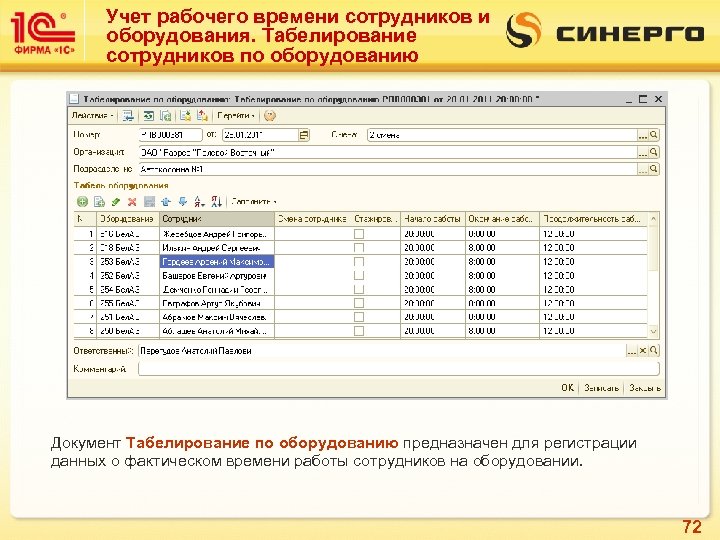Click the magnifier open button for Подразделение

653,169
